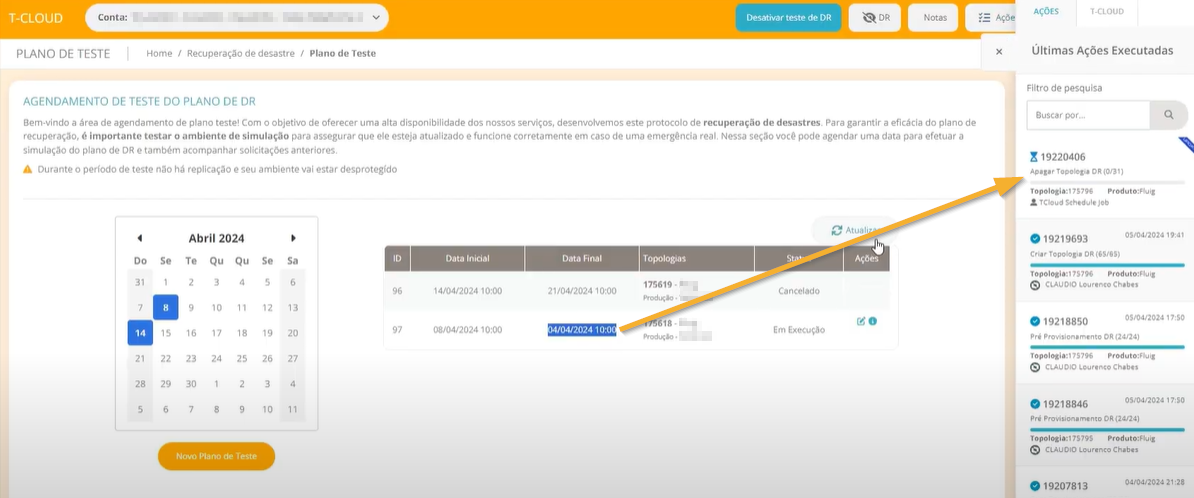Click the check icon of action 19218846

coord(1034,404)
